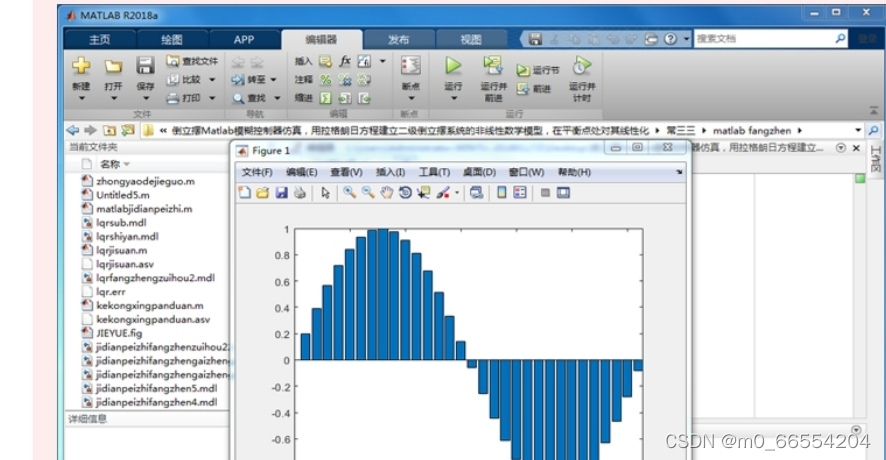Toggle the rotate 3D tool
The height and width of the screenshot is (460, 886).
click(x=405, y=193)
